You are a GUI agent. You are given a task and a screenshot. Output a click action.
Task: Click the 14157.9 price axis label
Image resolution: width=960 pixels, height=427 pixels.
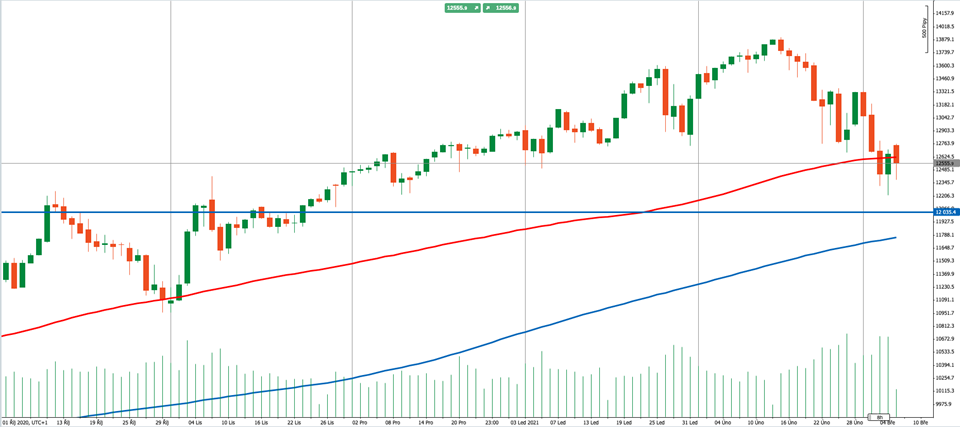click(x=946, y=12)
